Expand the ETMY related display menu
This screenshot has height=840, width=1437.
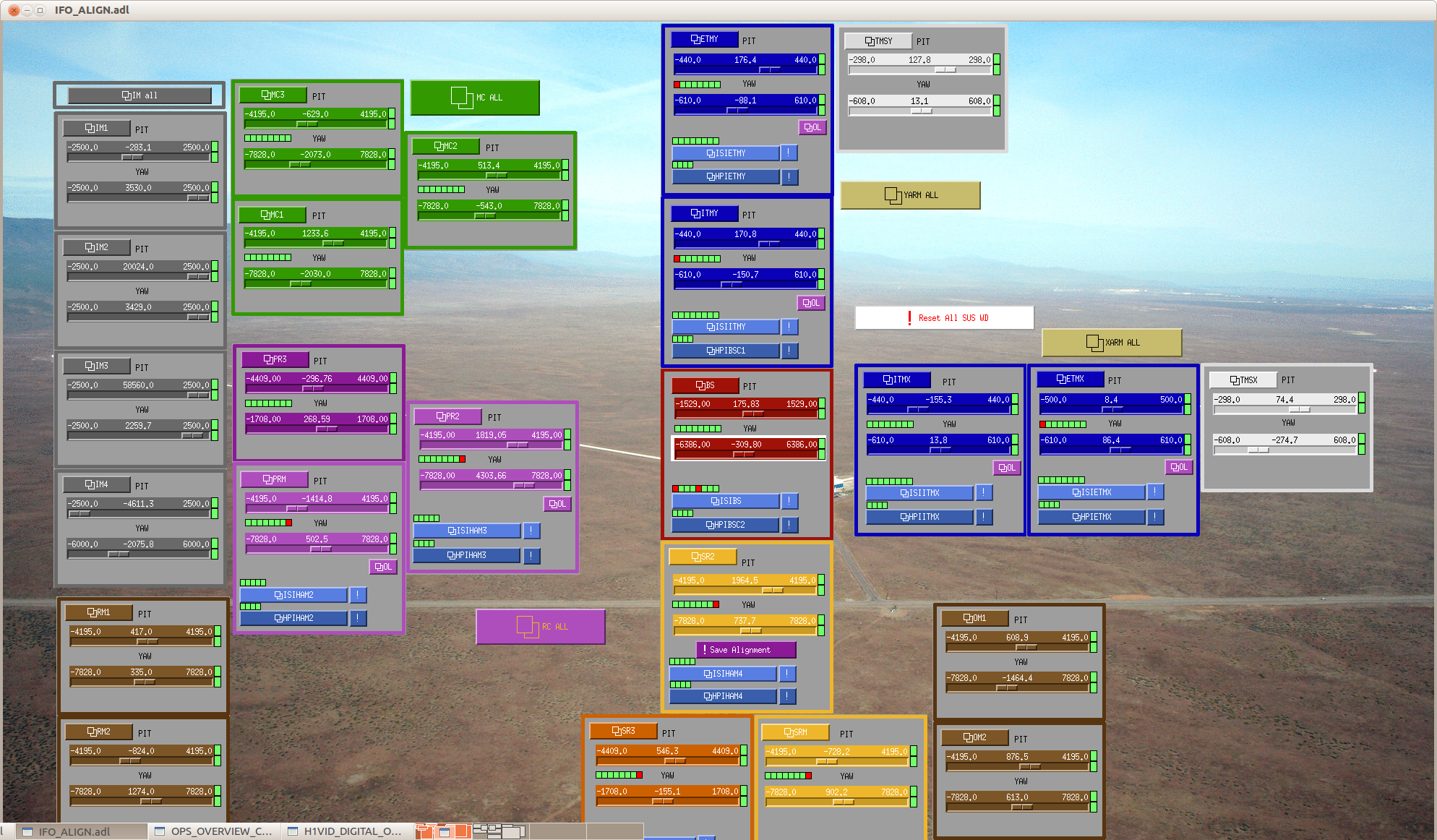704,40
